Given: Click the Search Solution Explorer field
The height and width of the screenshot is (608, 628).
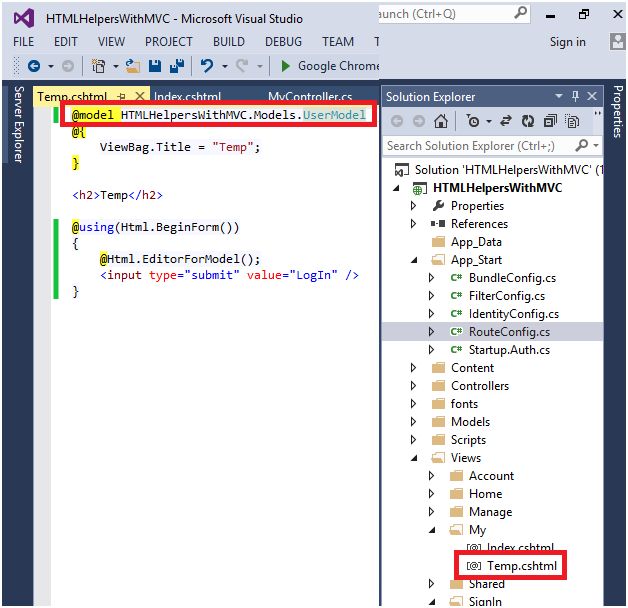Looking at the screenshot, I should pyautogui.click(x=479, y=146).
